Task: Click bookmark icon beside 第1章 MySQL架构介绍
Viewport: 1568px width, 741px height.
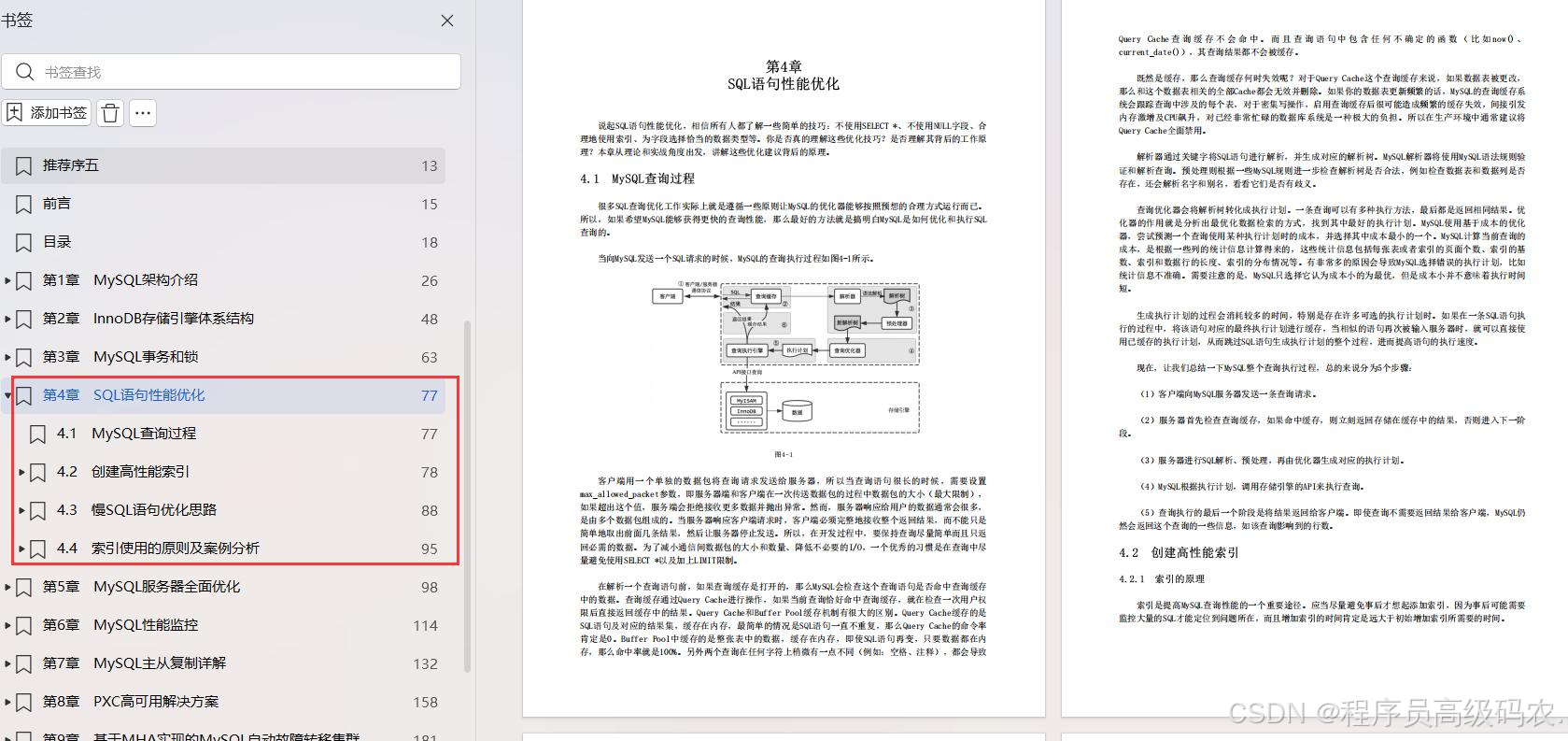Action: point(23,281)
